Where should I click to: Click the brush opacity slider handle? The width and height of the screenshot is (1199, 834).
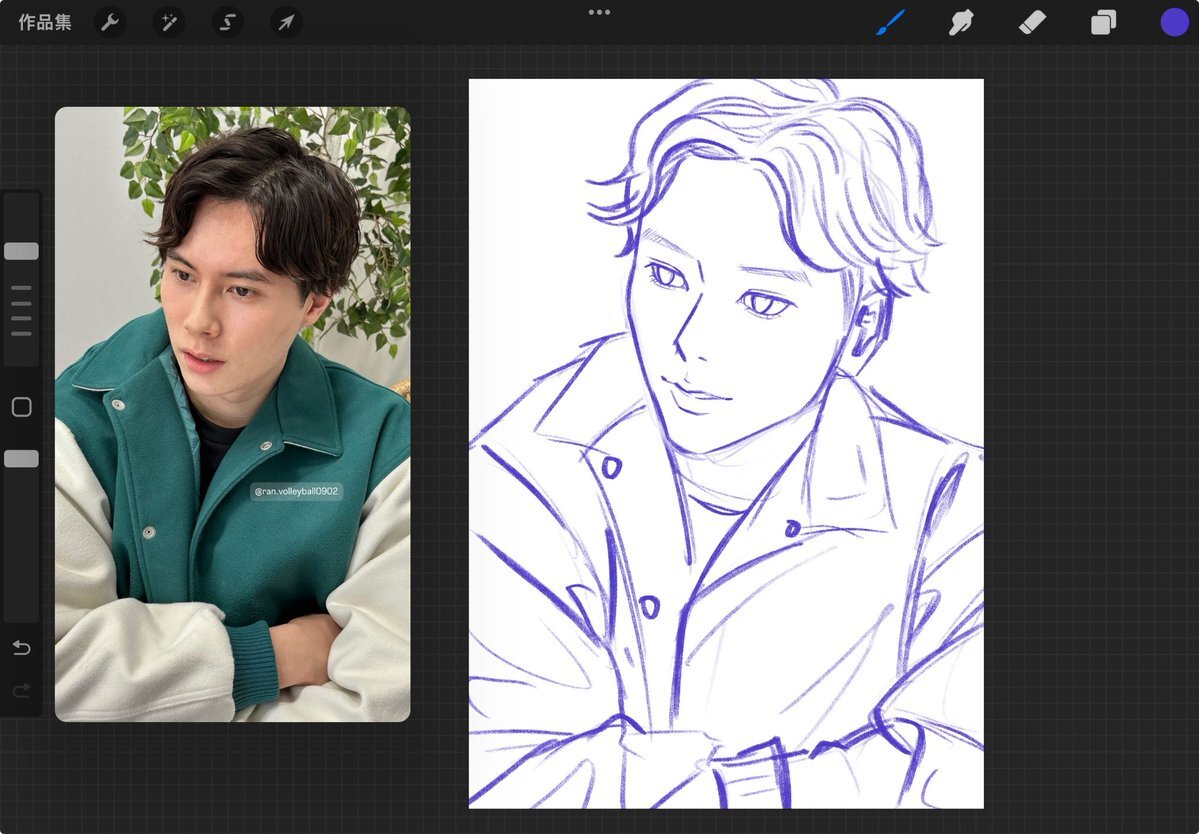21,459
